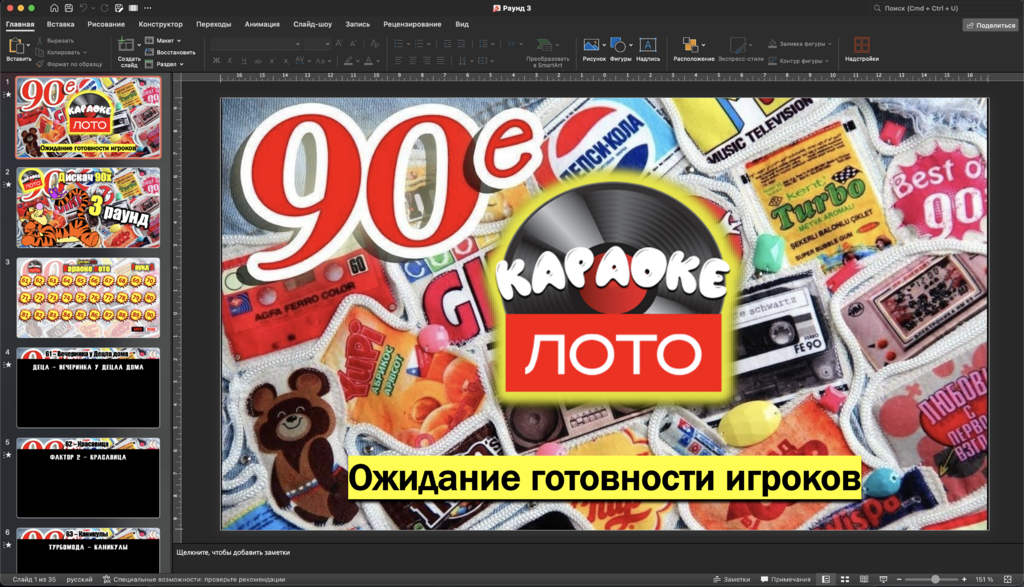Screen dimensions: 1024x587
Task: Click the zoom out minus icon
Action: [899, 579]
